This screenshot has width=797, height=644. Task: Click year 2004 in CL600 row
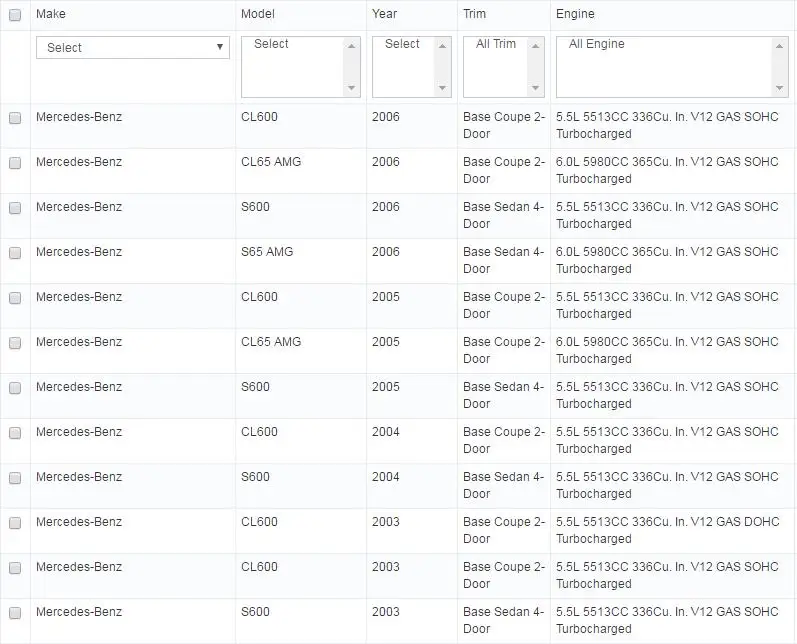pyautogui.click(x=385, y=432)
